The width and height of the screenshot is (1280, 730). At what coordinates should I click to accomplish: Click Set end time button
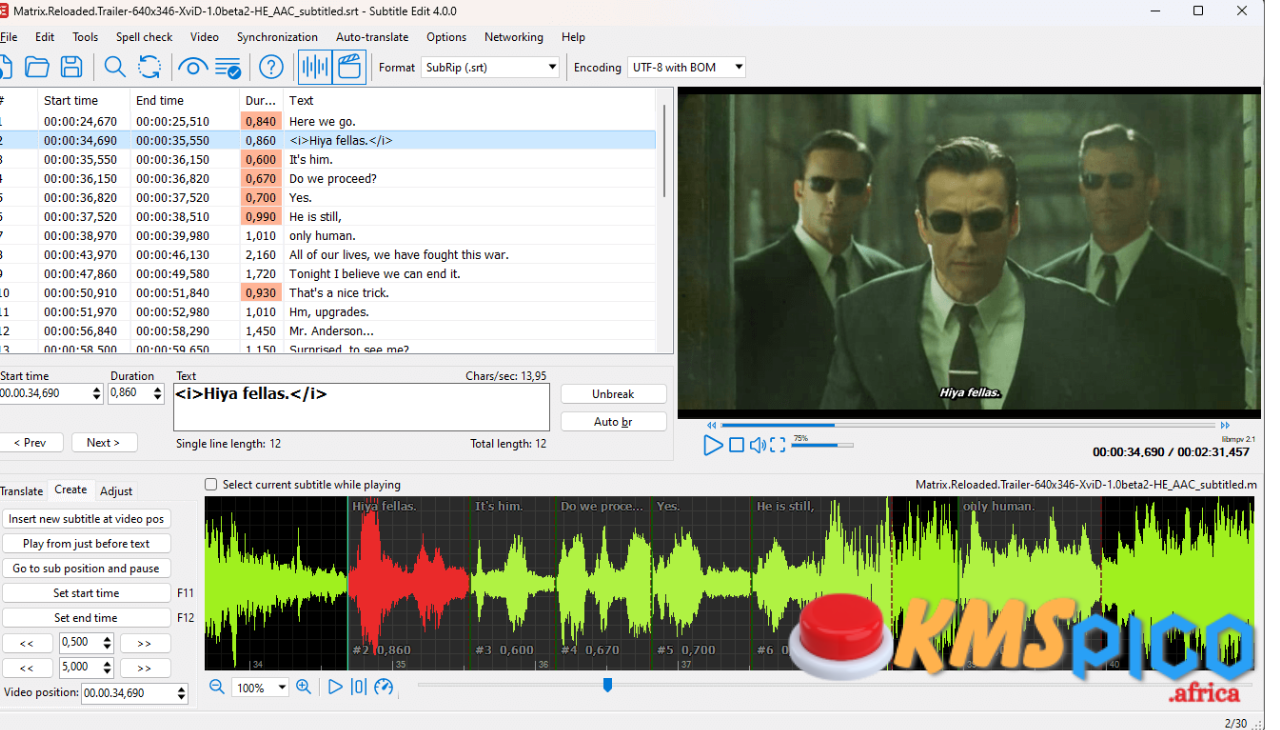[86, 618]
